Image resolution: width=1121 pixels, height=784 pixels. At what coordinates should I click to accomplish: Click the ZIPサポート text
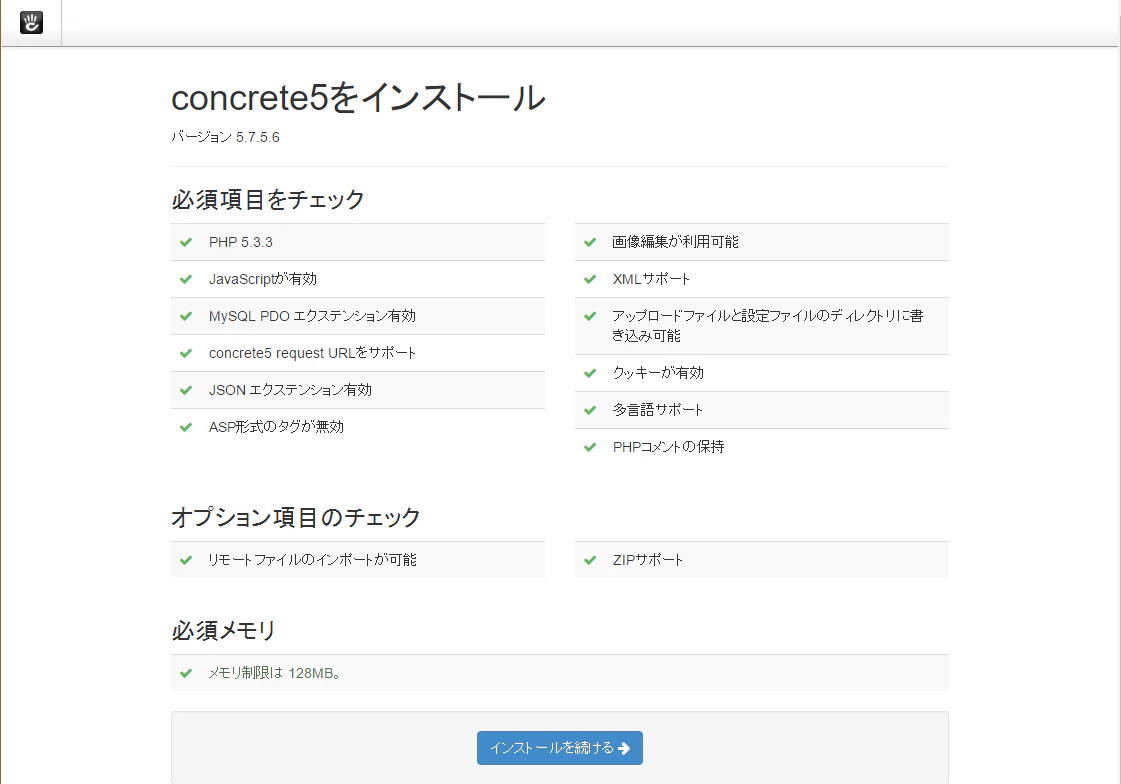(648, 560)
